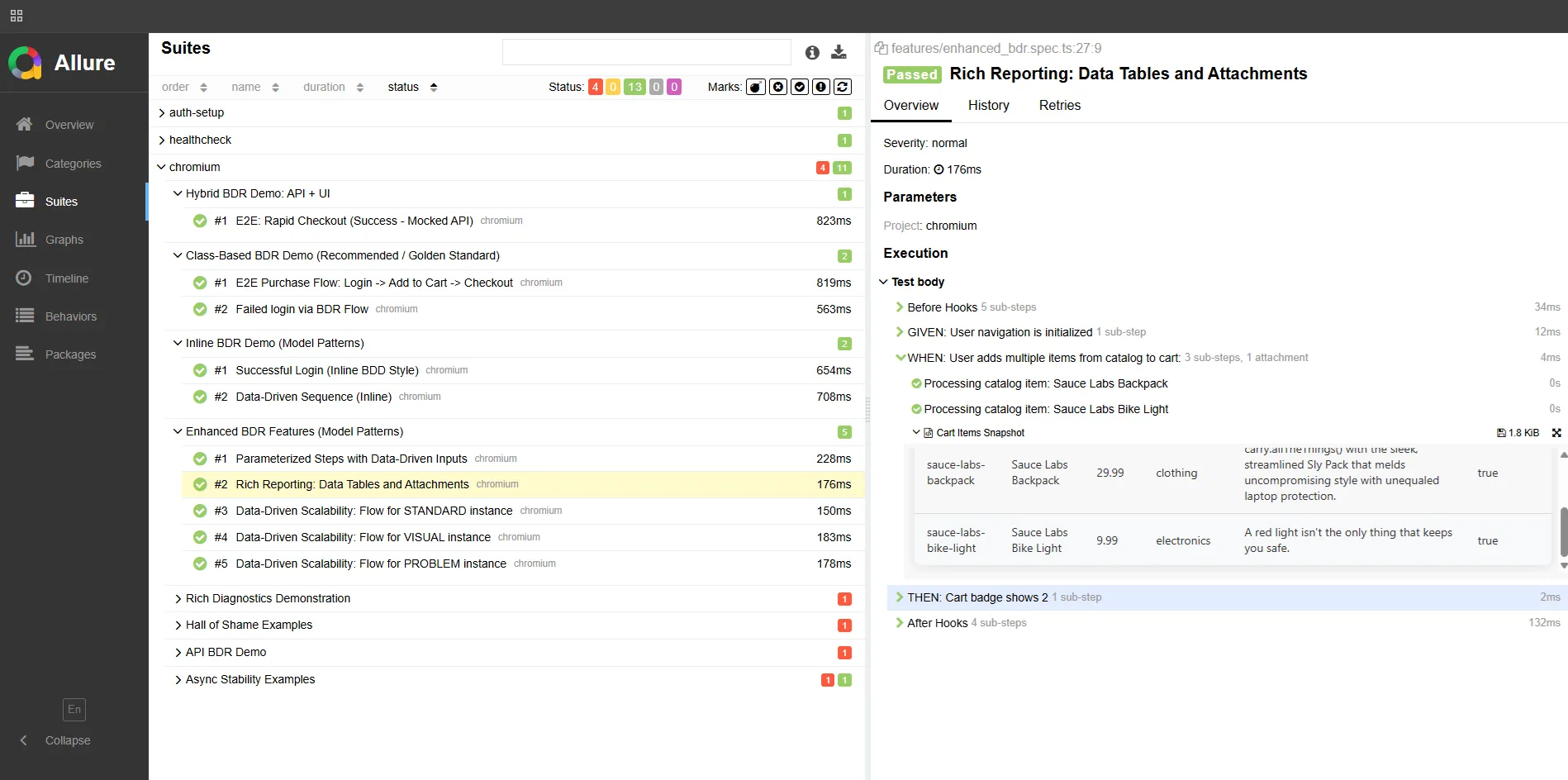
Task: Open the Behaviors section
Action: coord(70,316)
